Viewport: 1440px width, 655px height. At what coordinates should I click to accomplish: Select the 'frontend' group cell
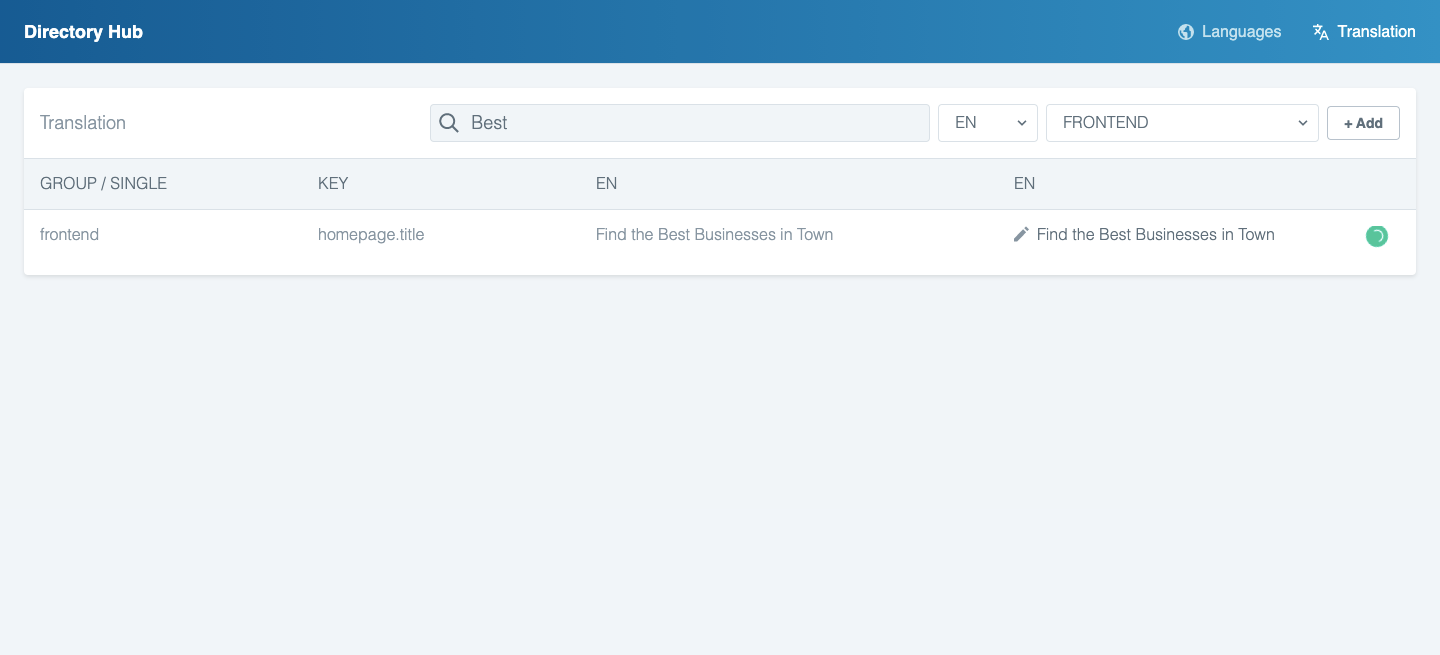point(69,235)
